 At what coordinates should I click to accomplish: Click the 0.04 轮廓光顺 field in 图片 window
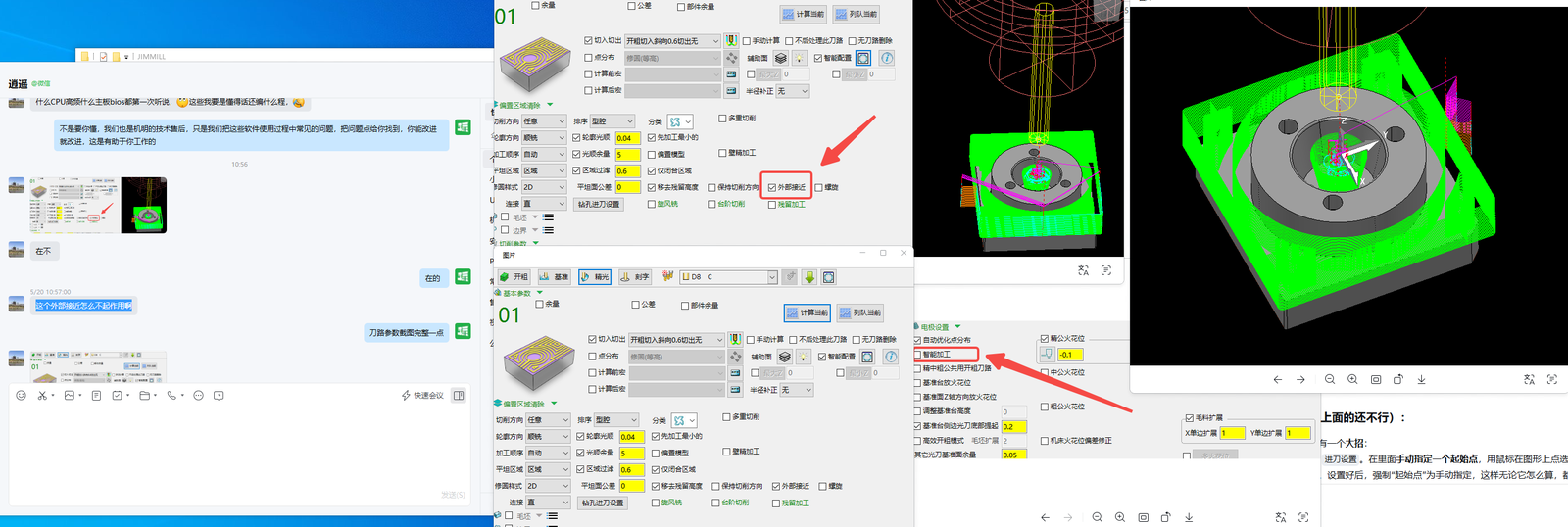tap(631, 437)
